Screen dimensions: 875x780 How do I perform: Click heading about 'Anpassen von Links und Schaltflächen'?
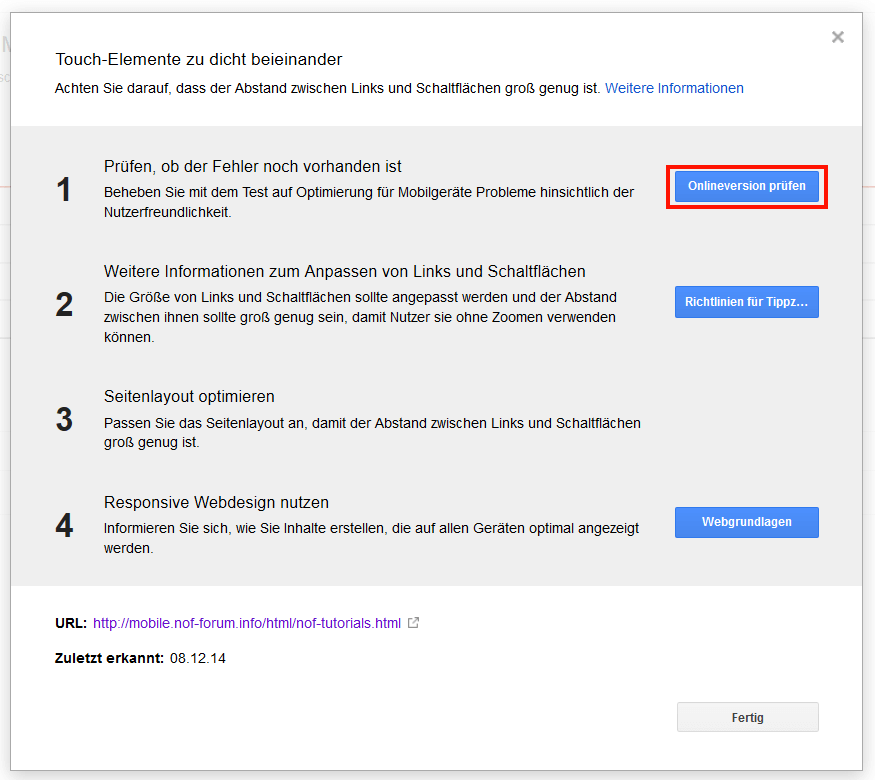[x=344, y=271]
